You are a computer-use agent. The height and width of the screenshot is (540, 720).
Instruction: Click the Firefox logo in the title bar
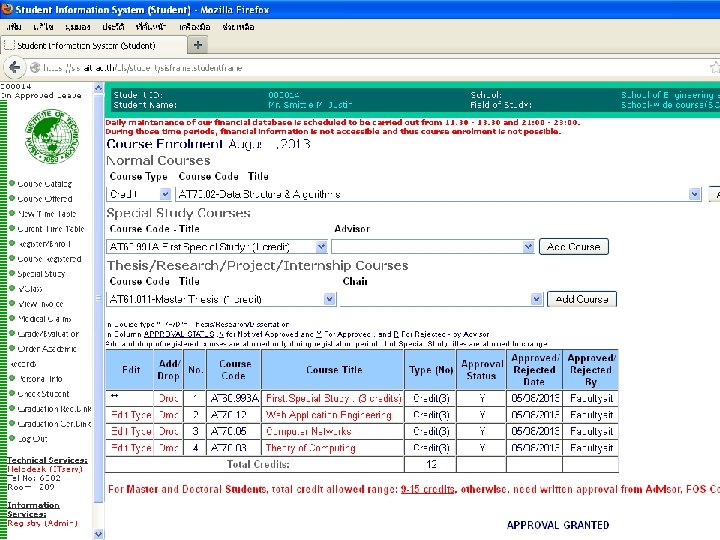(x=7, y=9)
